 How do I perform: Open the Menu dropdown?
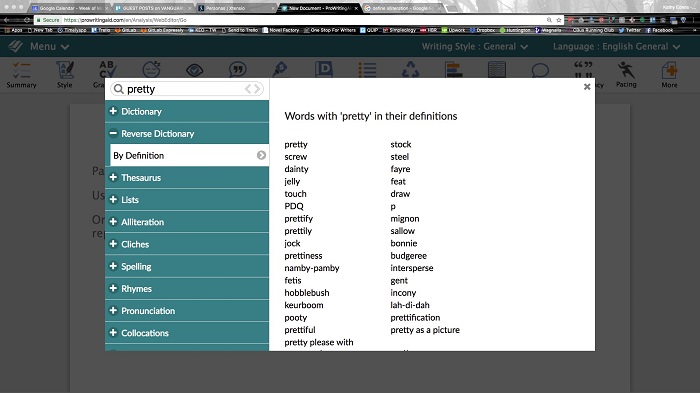coord(49,46)
